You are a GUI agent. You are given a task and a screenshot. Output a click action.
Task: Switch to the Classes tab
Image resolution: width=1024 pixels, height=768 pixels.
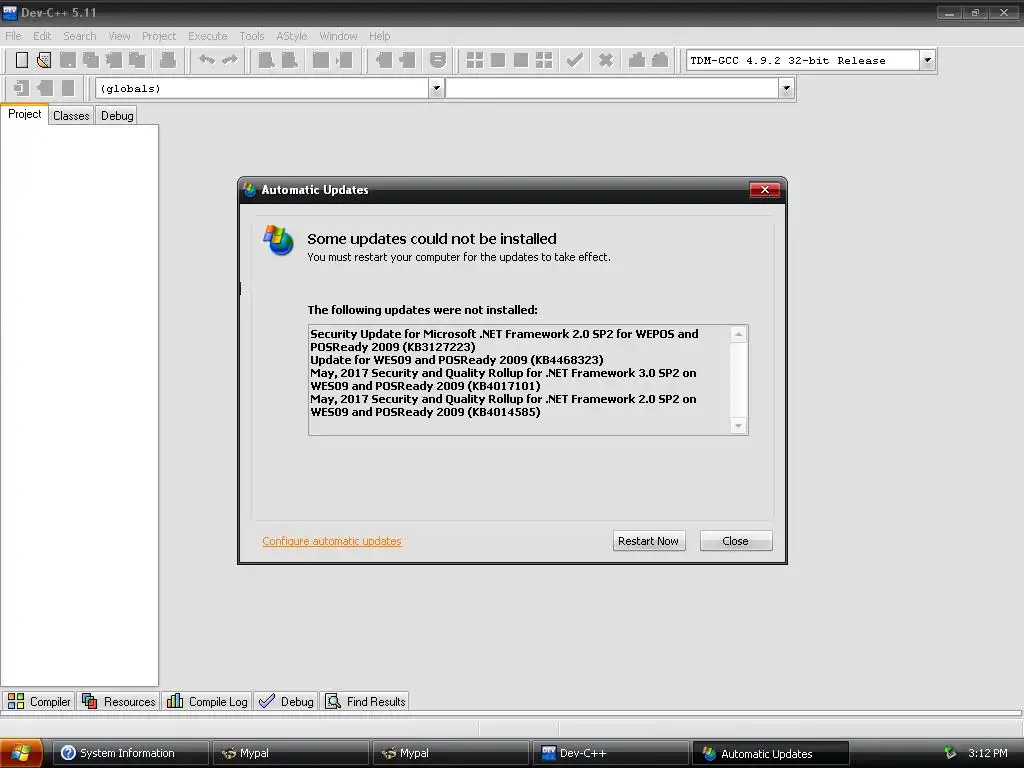click(71, 116)
